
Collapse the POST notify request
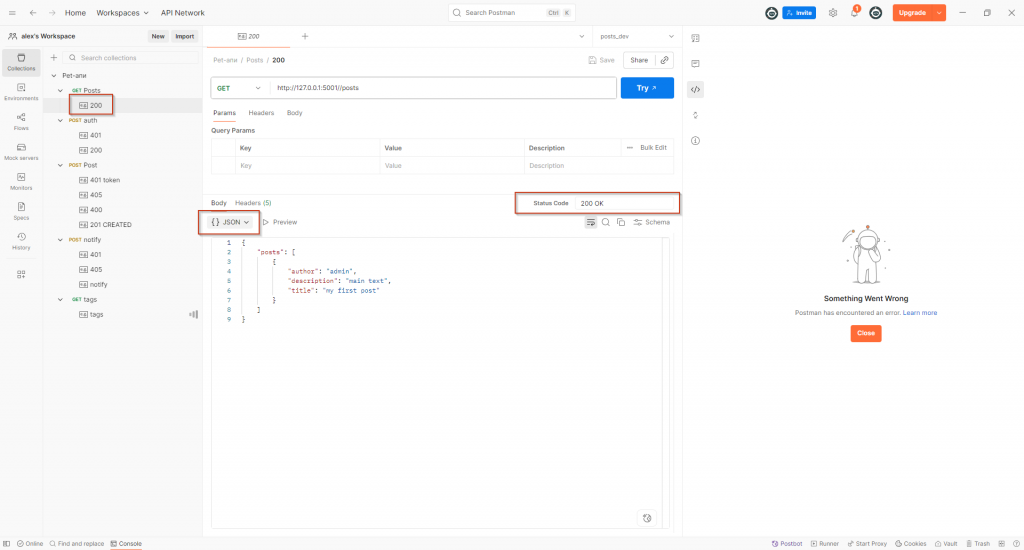[60, 240]
